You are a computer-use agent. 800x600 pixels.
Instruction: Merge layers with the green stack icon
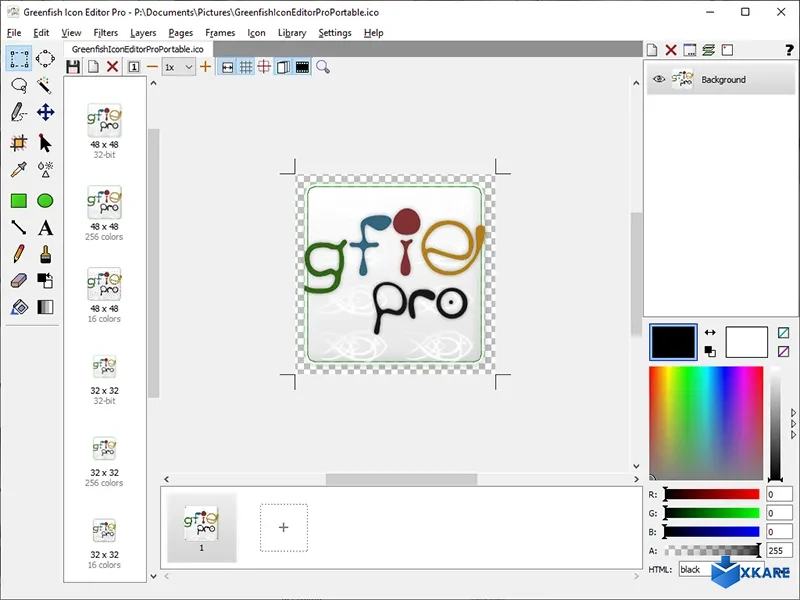pos(708,50)
